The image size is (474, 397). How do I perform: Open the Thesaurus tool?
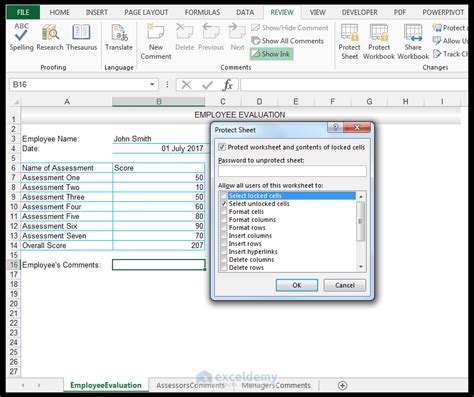(82, 37)
